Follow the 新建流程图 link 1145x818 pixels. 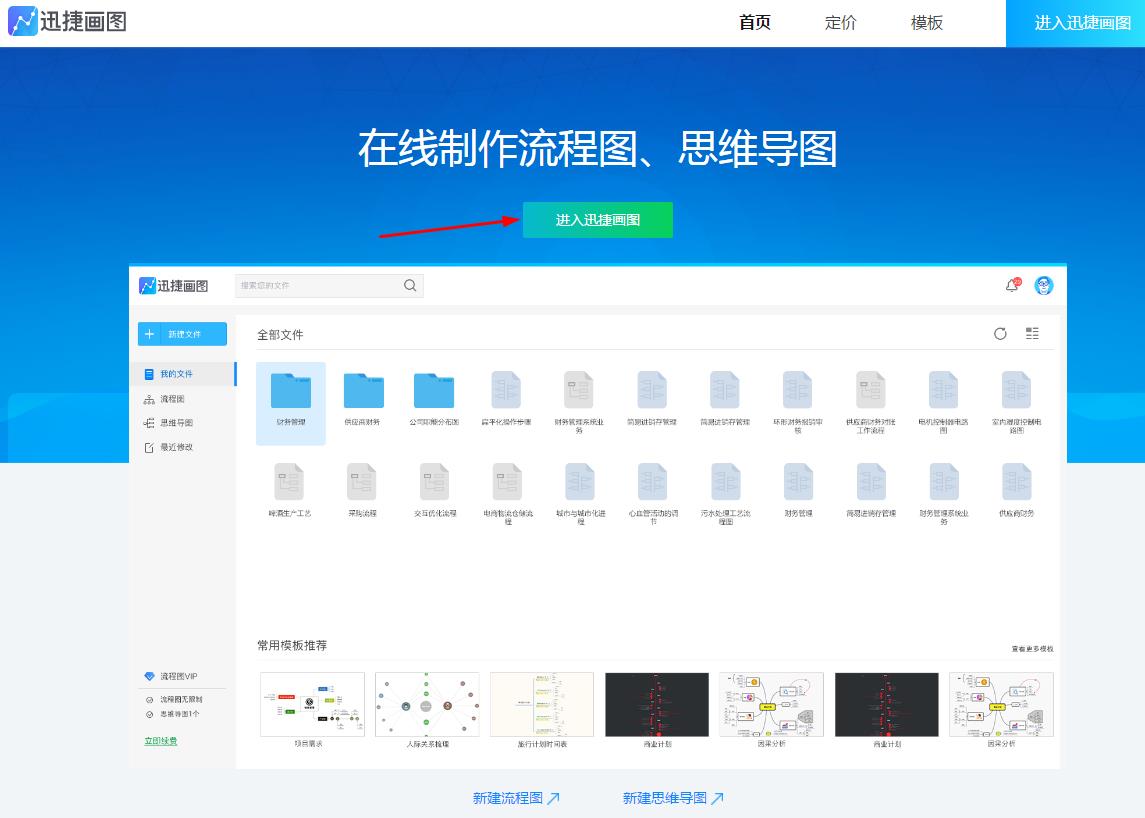coord(516,798)
